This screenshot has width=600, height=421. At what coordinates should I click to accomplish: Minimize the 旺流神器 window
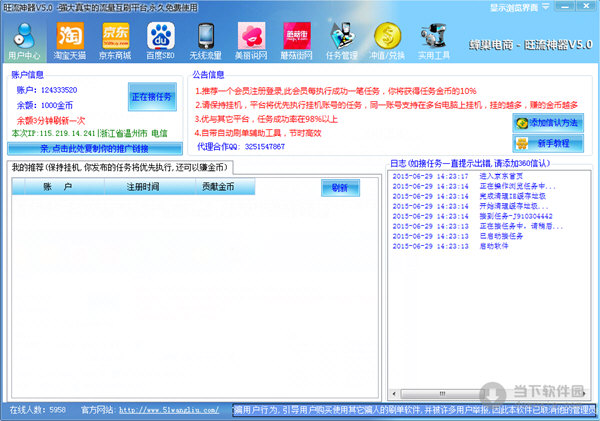[565, 7]
